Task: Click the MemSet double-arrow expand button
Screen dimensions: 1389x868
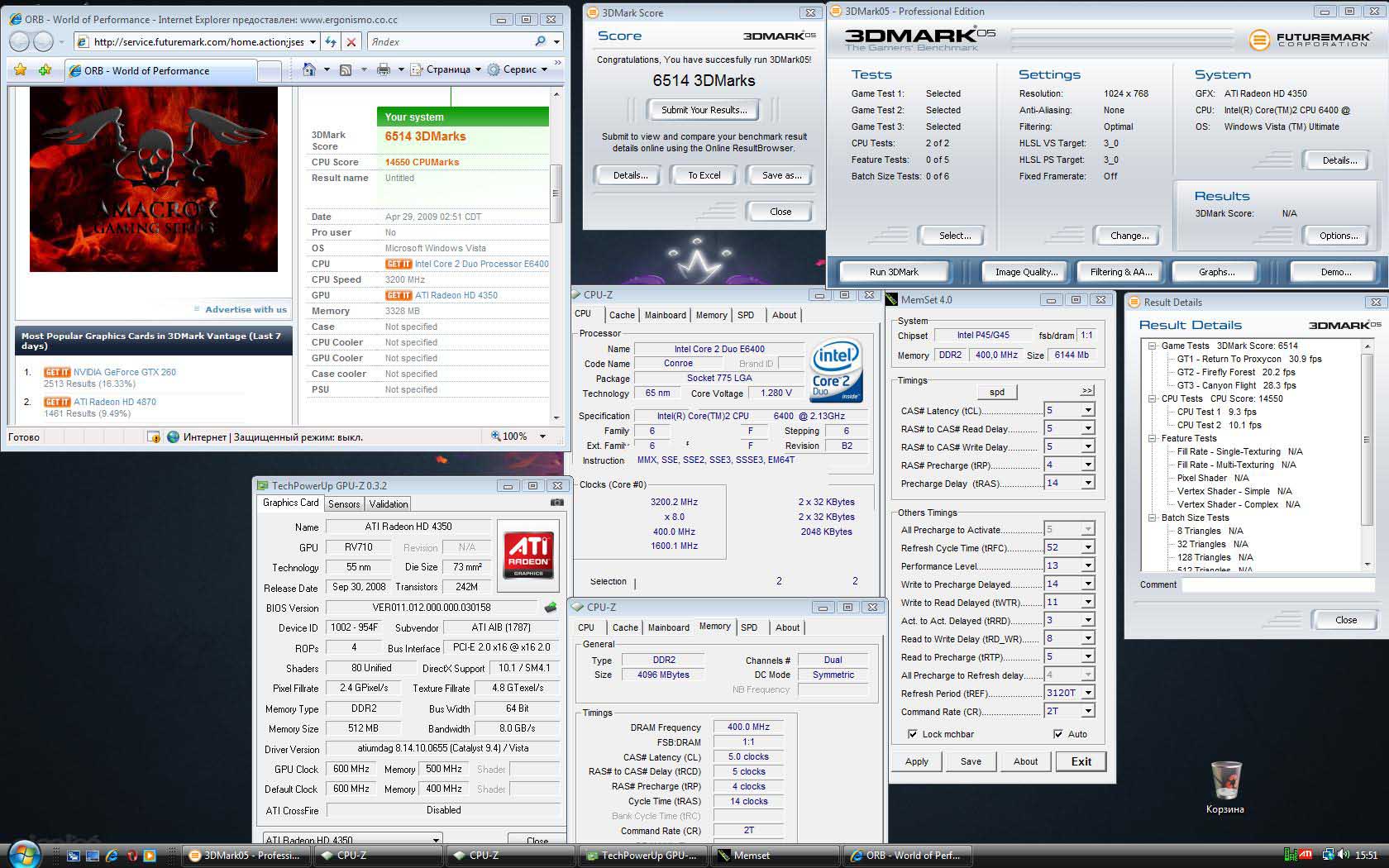Action: (1086, 391)
